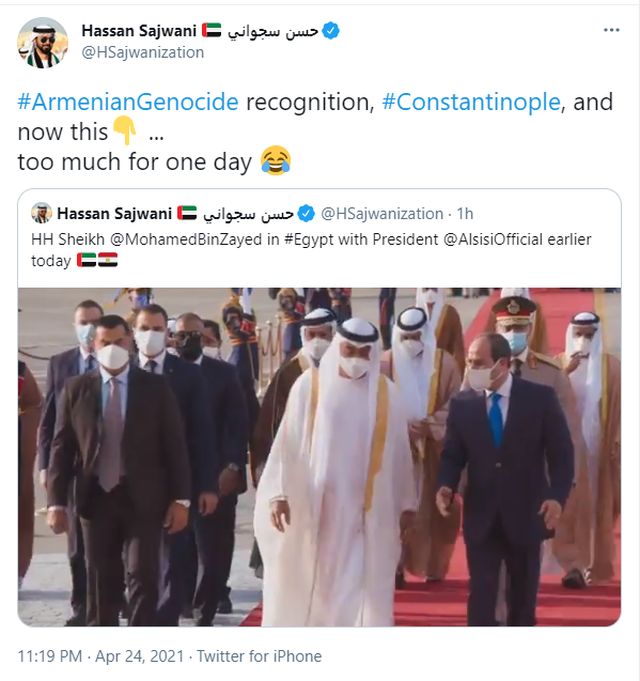Click Hassan Sajwani's large profile avatar
640x681 pixels.
coord(42,43)
